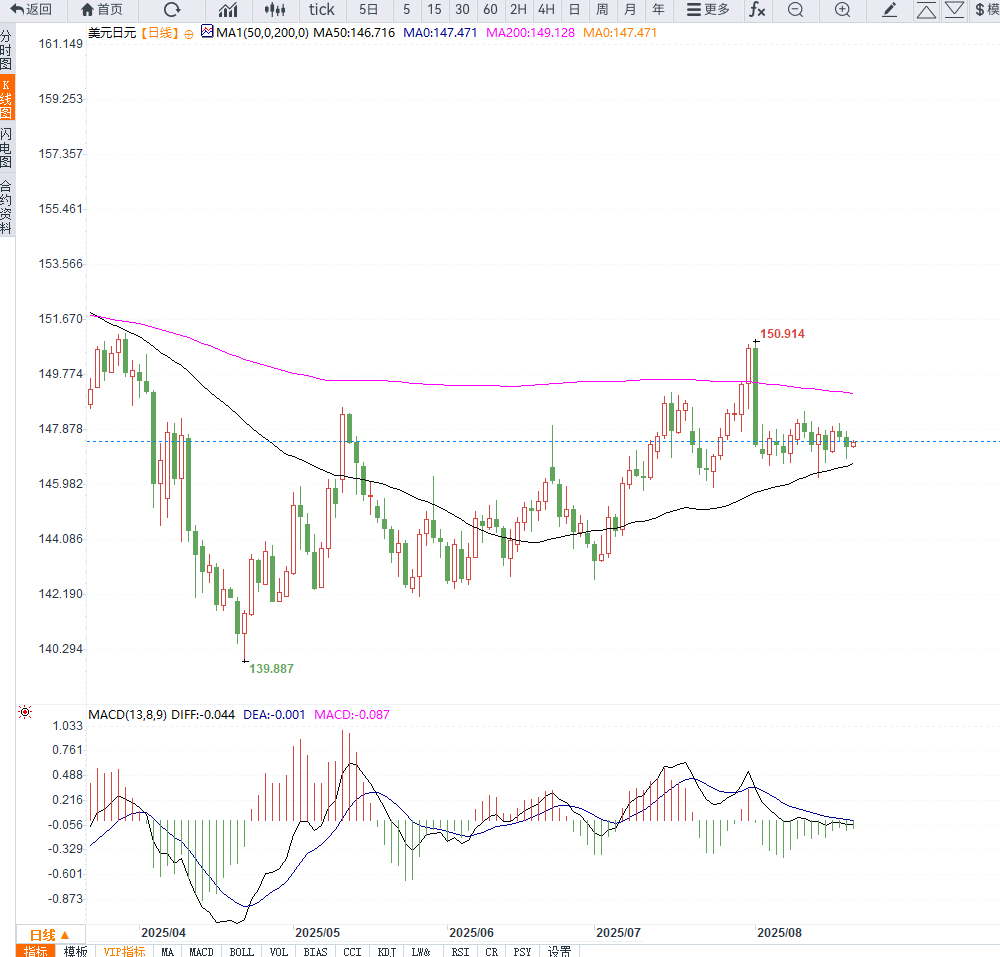1000x957 pixels.
Task: Click the dollar sign toolbar item
Action: (x=986, y=10)
